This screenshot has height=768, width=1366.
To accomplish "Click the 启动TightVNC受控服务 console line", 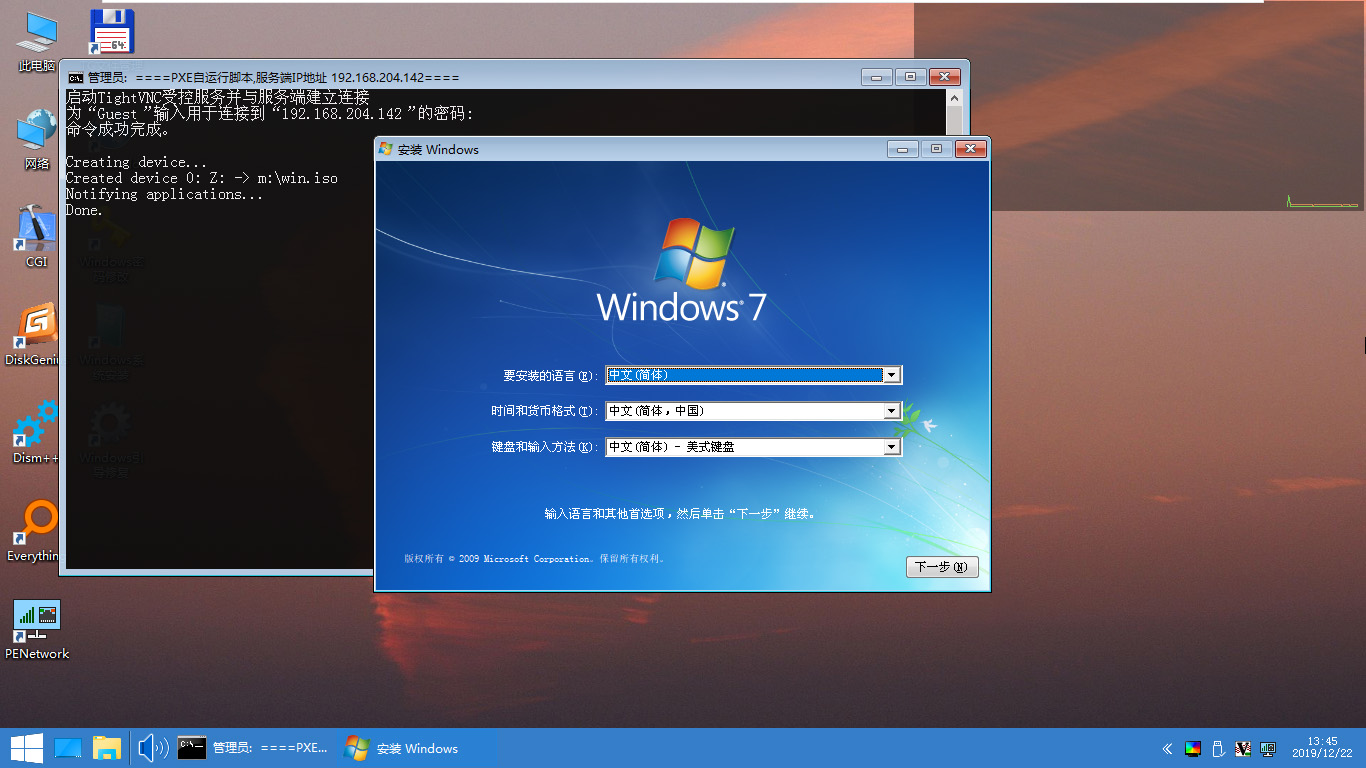I will (218, 98).
